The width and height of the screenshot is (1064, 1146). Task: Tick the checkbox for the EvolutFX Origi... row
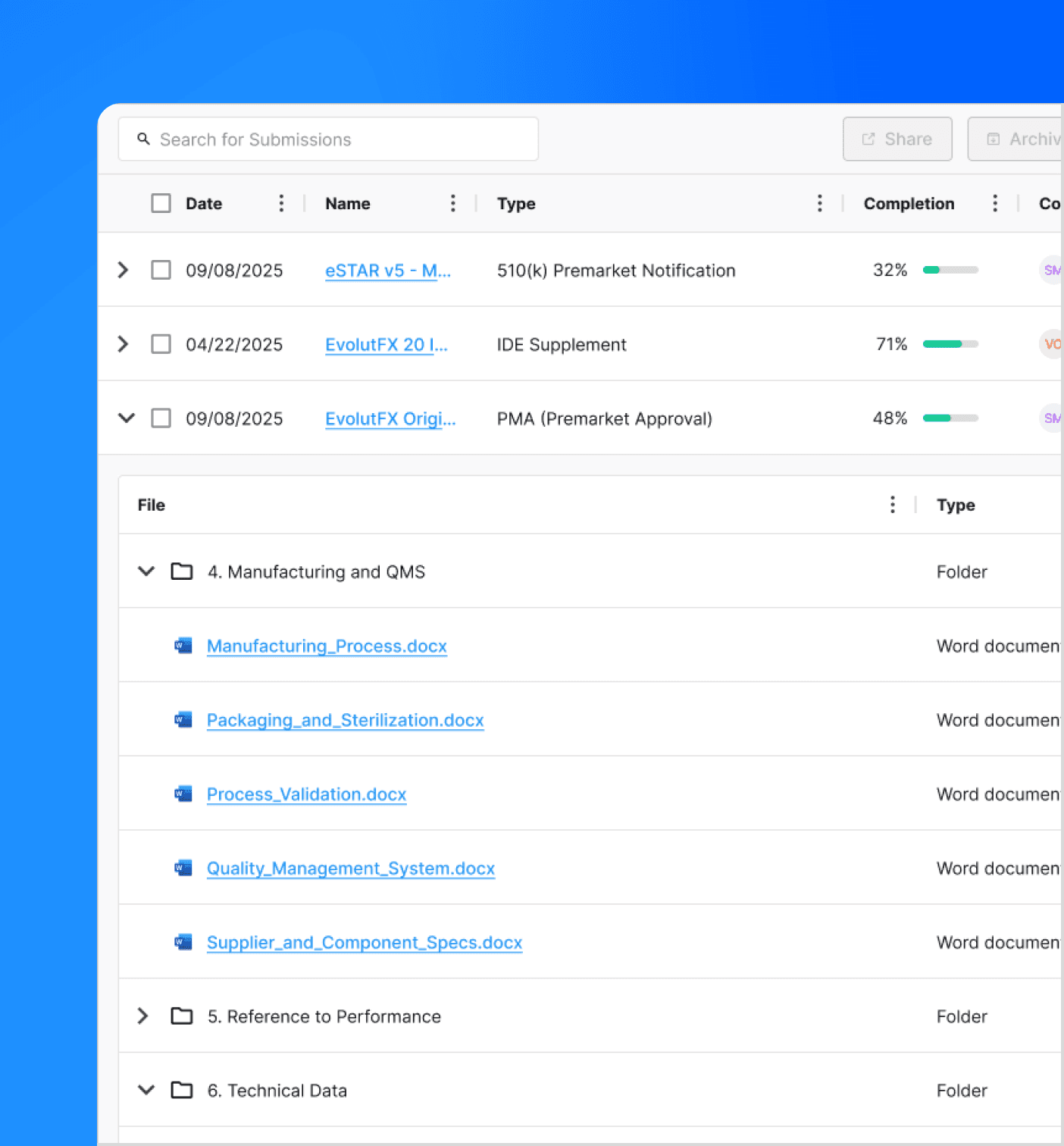click(161, 418)
